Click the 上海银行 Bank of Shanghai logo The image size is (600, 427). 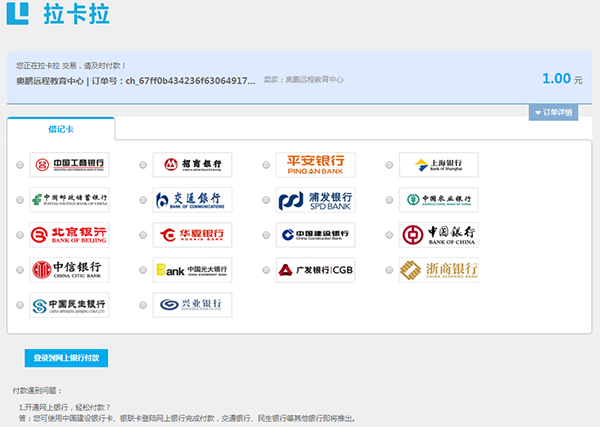[x=438, y=165]
